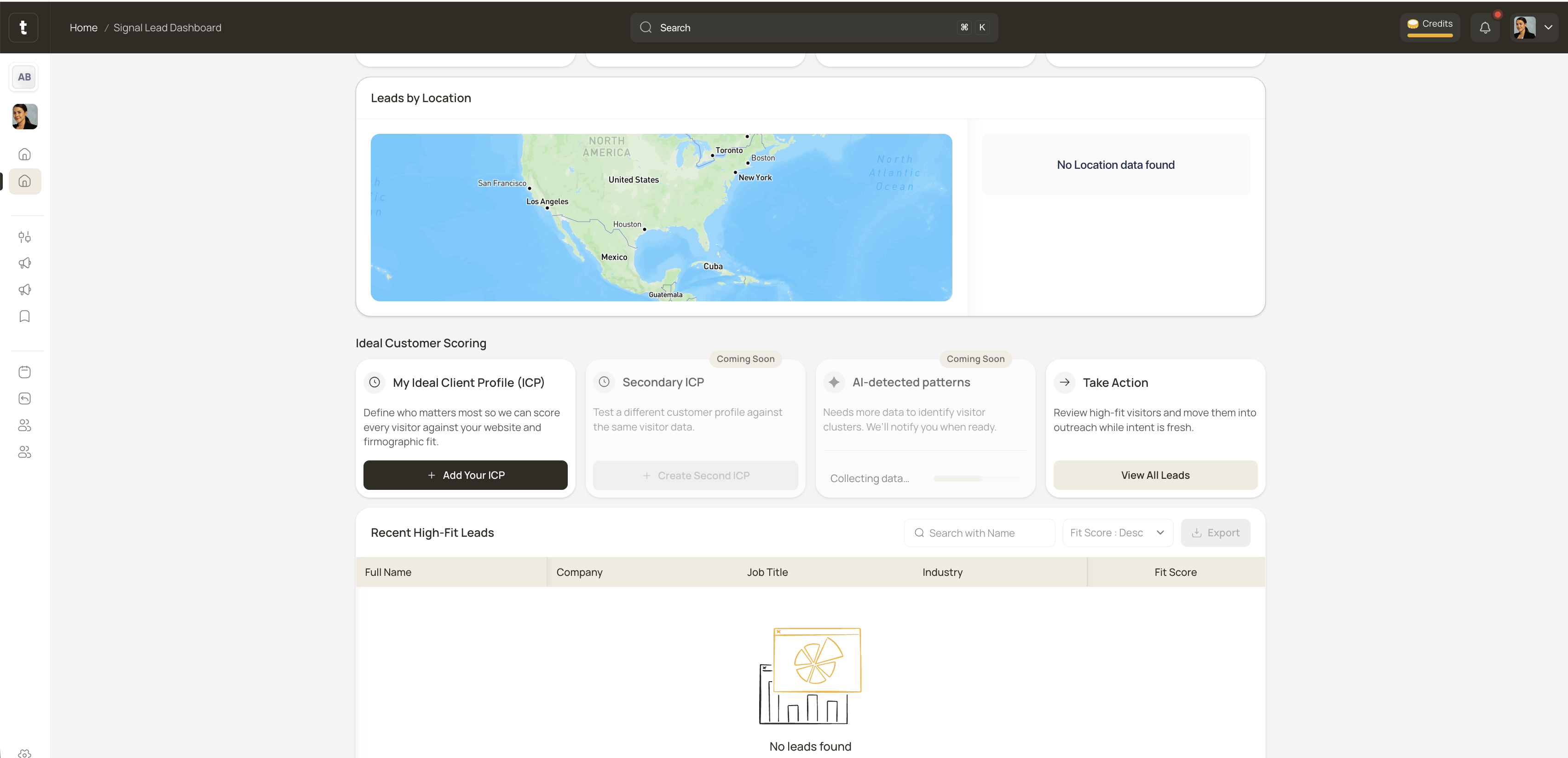The height and width of the screenshot is (758, 1568).
Task: Go to Home breadcrumb
Action: coord(83,28)
